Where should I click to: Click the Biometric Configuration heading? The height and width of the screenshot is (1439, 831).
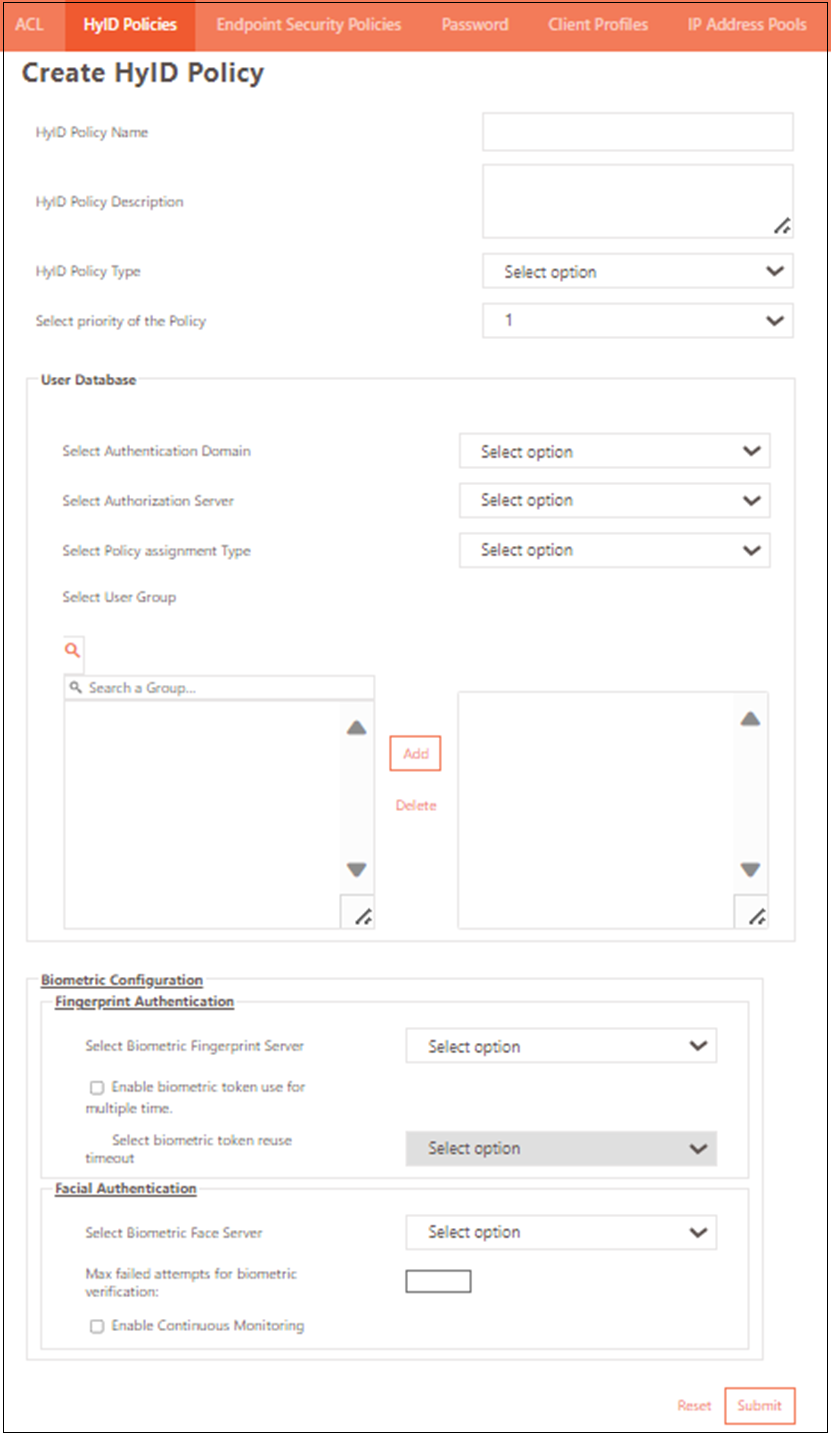[122, 980]
